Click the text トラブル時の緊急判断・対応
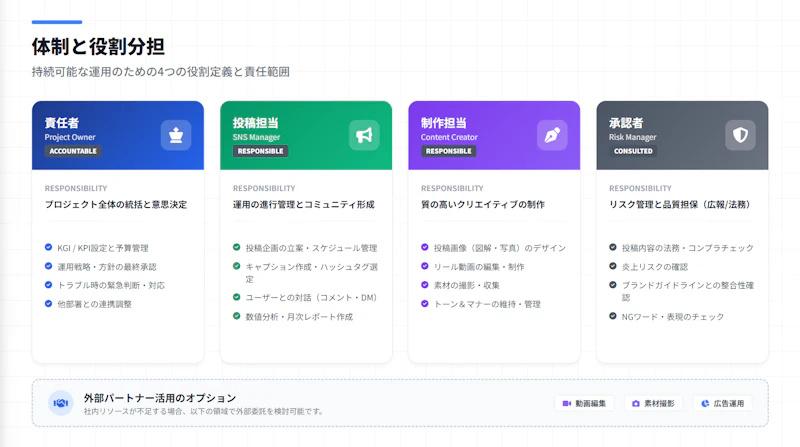Viewport: 800px width, 447px height. [111, 285]
